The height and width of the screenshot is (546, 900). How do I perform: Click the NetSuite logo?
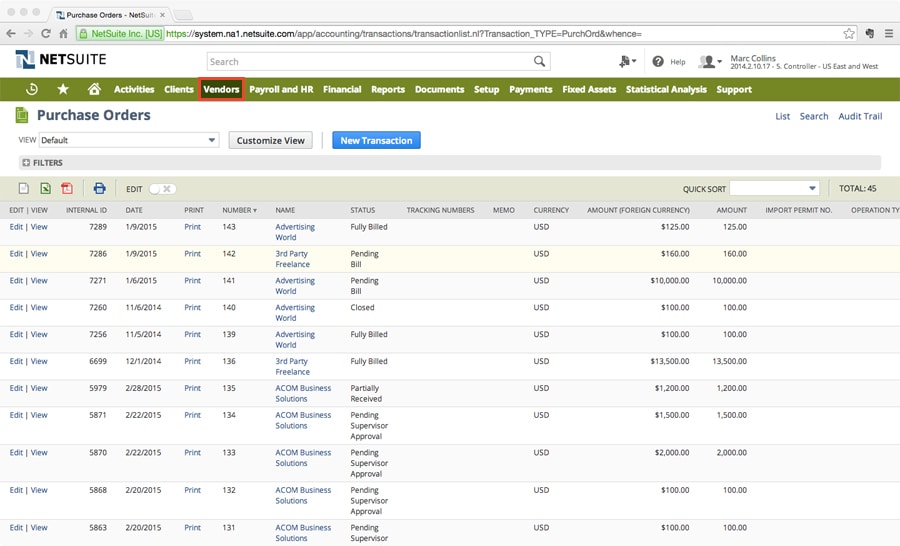pos(61,59)
